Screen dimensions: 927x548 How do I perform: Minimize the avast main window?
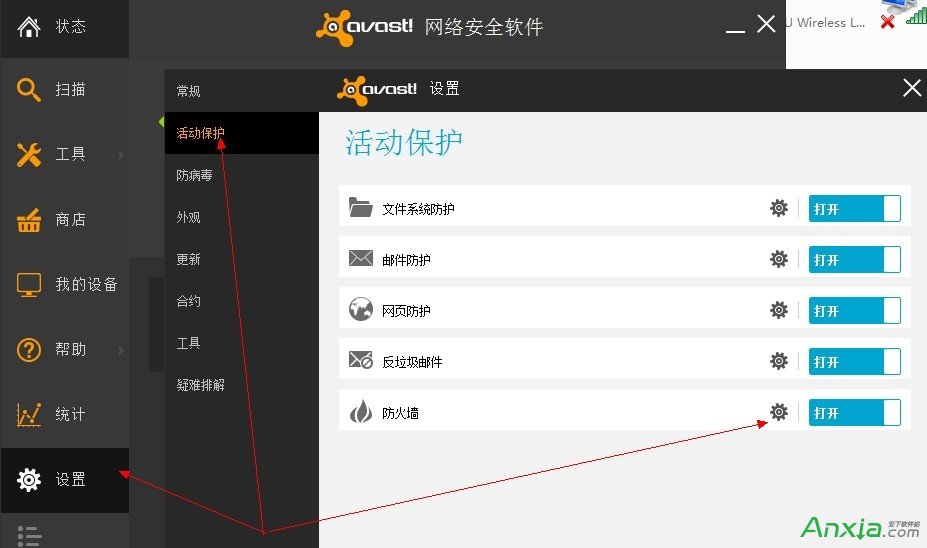click(x=735, y=31)
